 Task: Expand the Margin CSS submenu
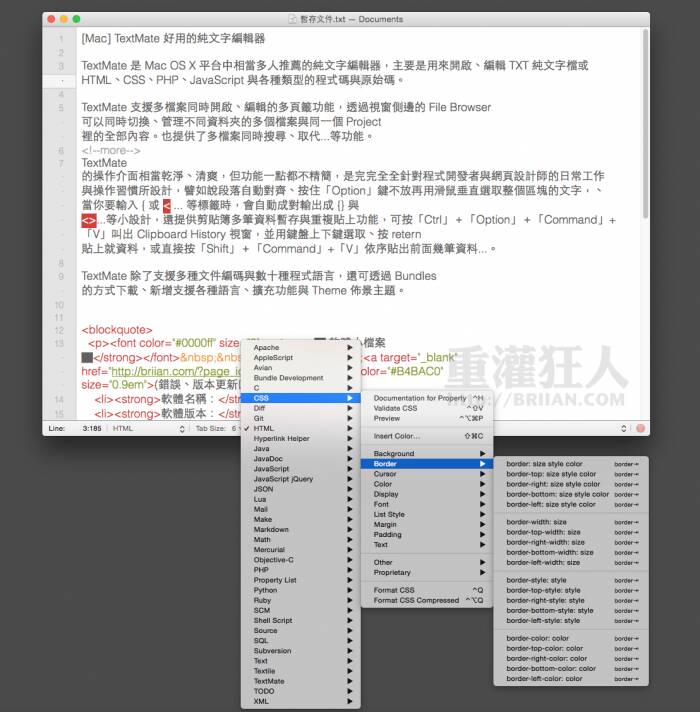(427, 524)
